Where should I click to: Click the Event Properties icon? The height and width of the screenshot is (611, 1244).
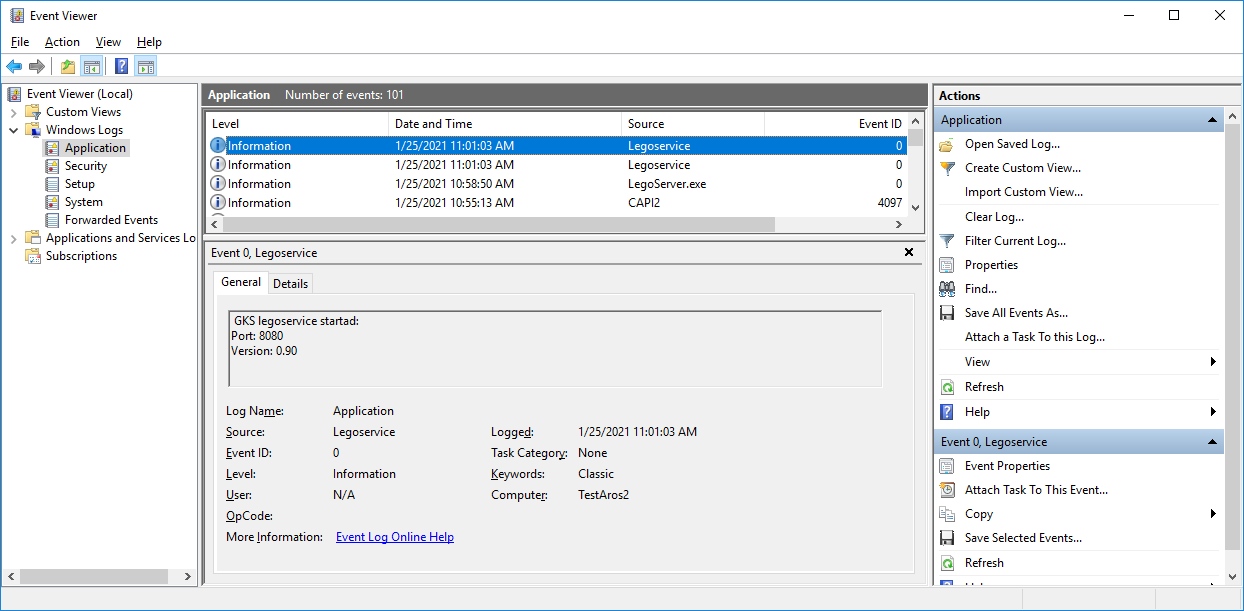(947, 466)
